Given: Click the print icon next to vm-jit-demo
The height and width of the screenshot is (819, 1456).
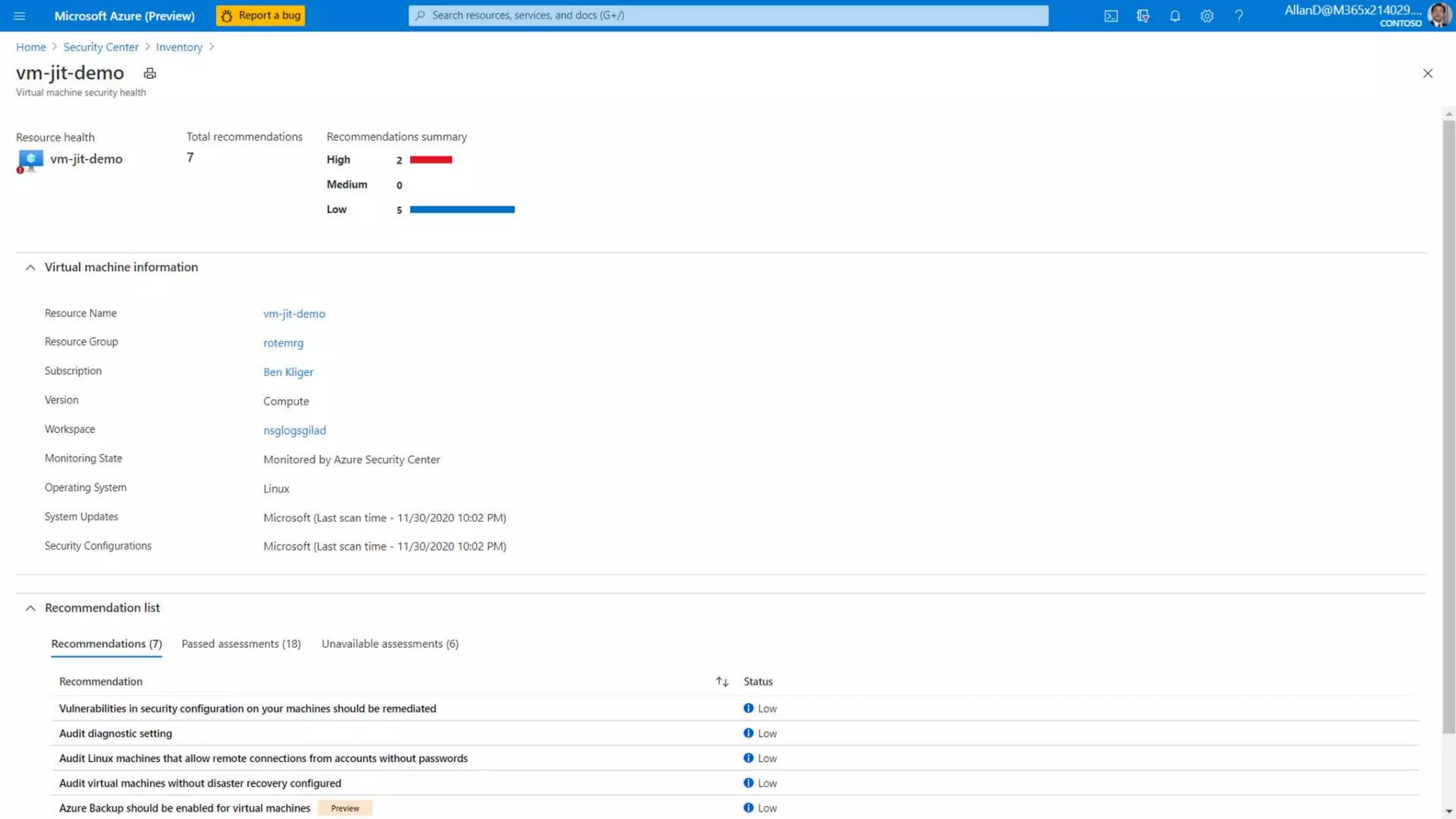Looking at the screenshot, I should [x=149, y=73].
